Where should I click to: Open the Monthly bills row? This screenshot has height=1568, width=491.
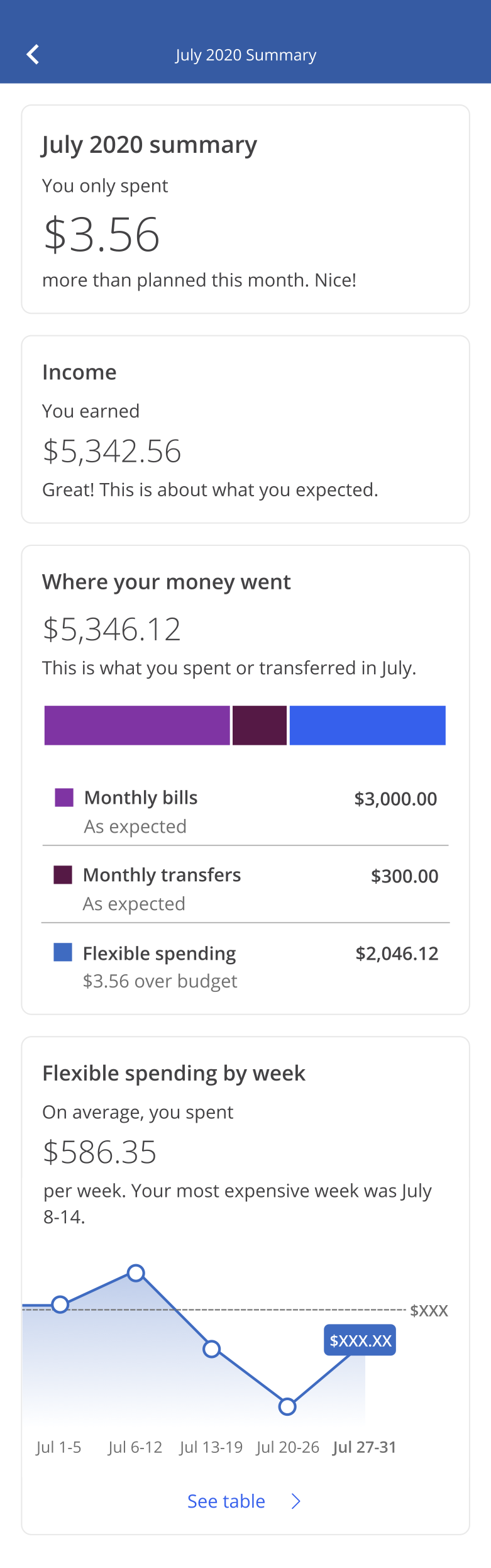coord(245,811)
